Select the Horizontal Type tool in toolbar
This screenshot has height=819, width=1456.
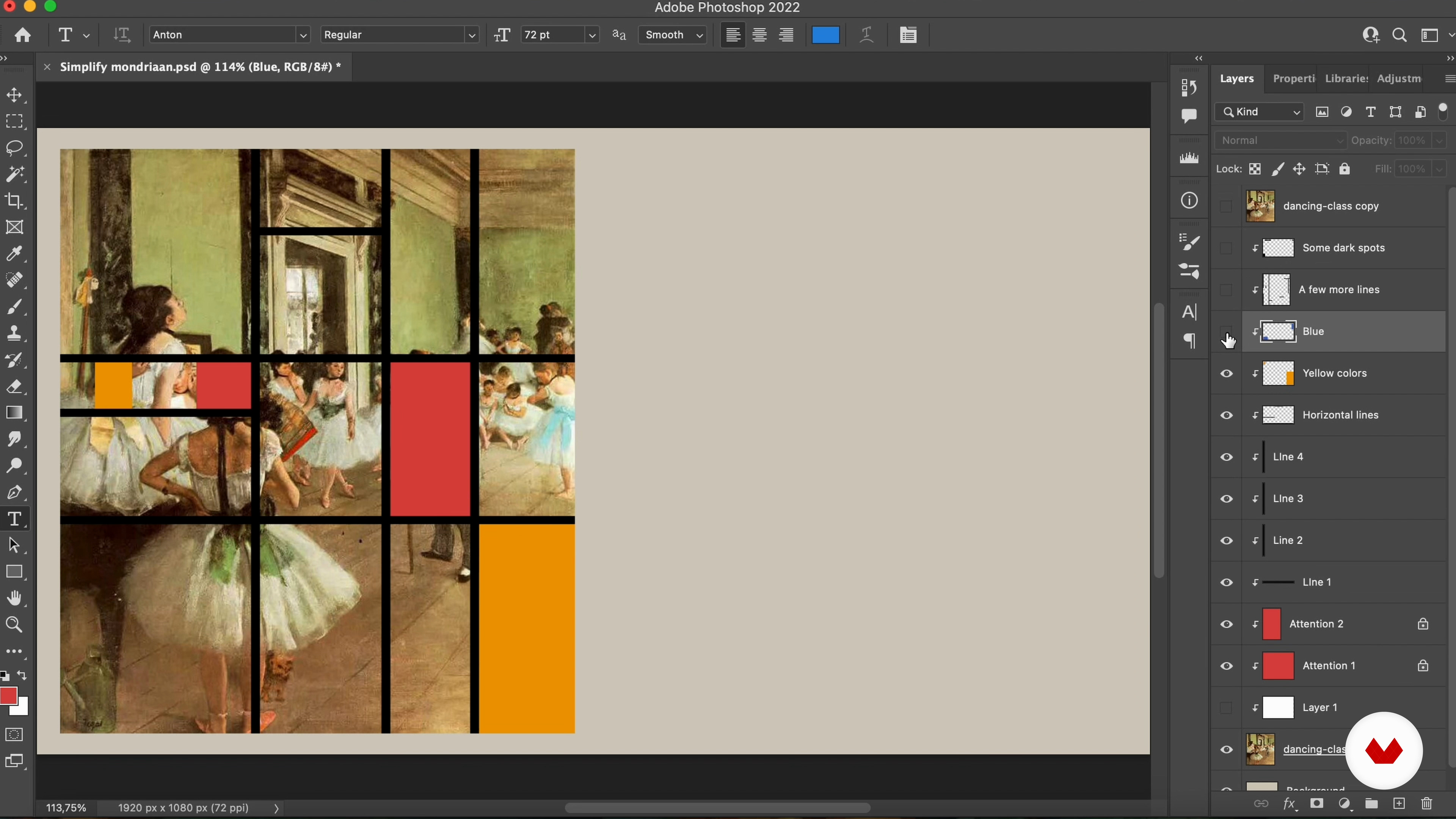click(x=15, y=519)
